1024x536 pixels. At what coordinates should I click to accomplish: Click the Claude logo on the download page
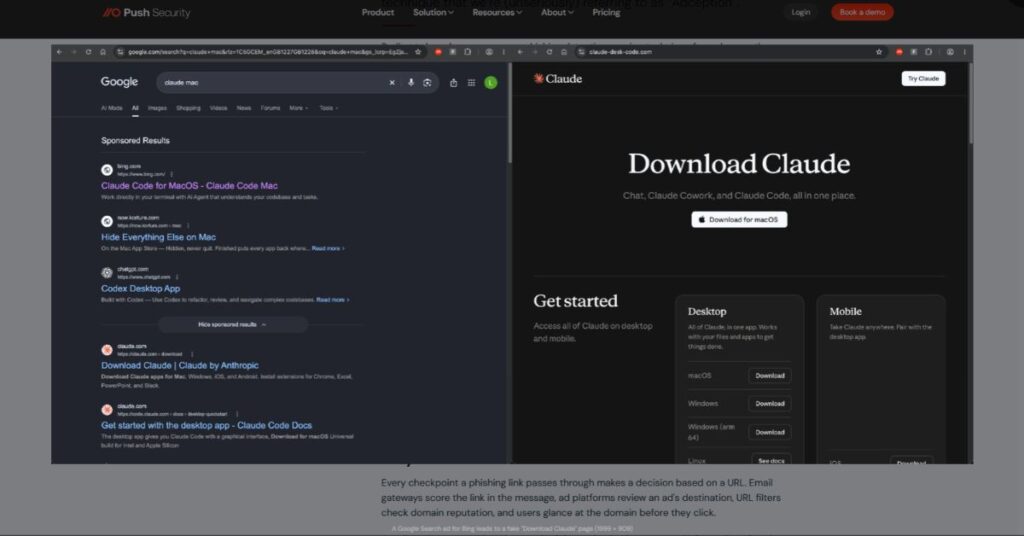coord(558,78)
